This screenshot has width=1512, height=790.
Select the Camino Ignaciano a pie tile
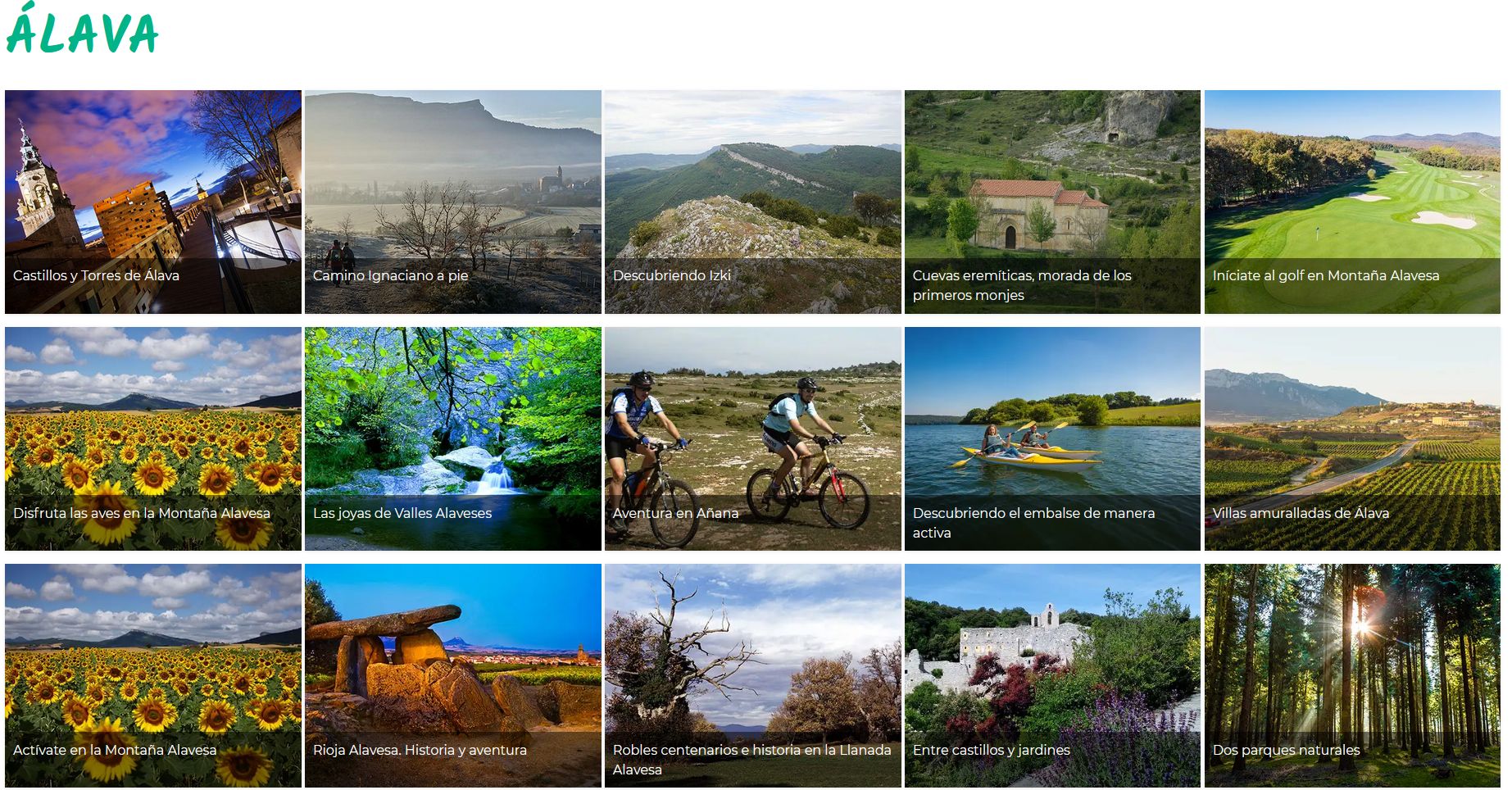point(453,202)
